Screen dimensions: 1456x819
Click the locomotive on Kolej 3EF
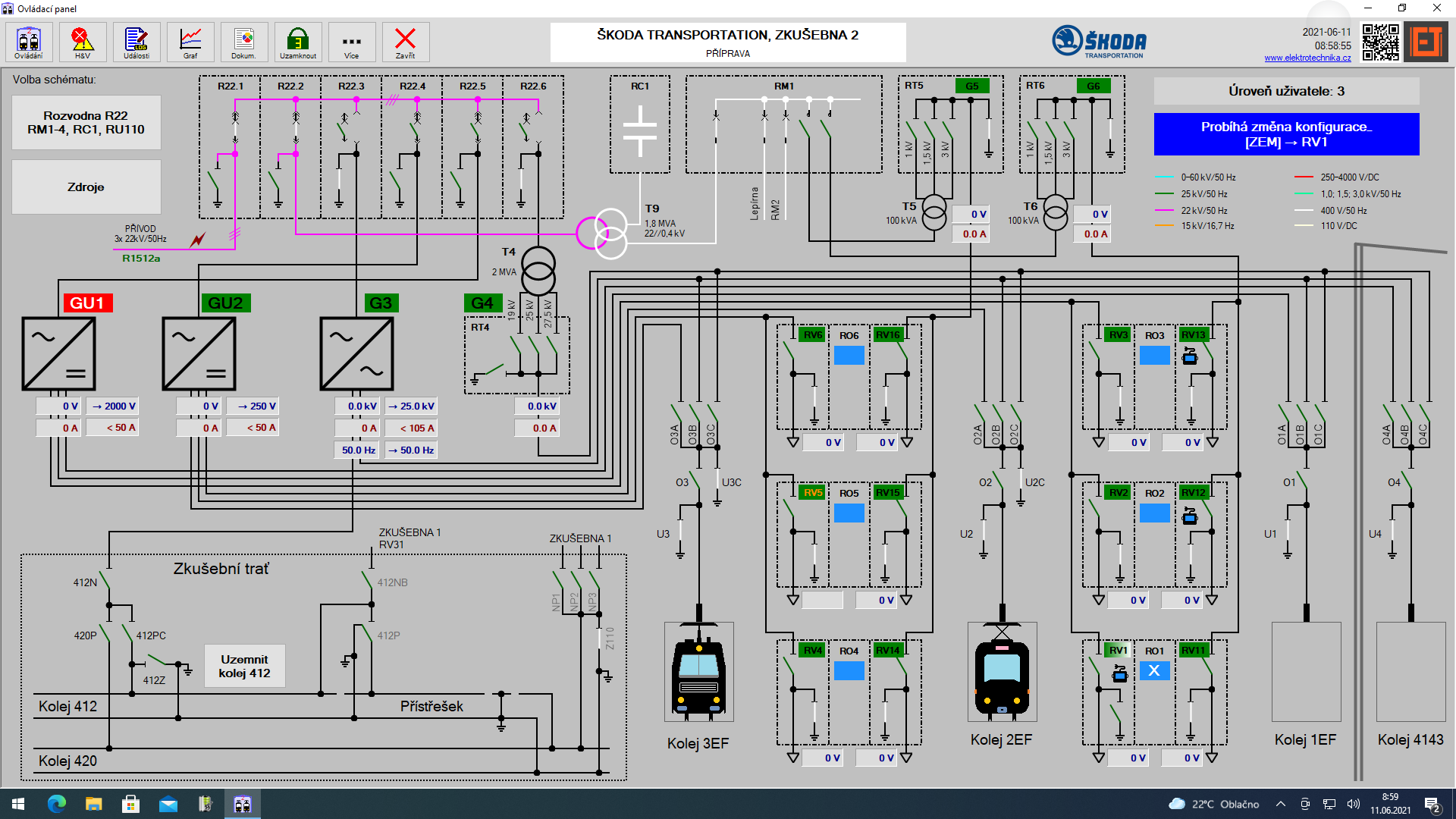point(698,671)
